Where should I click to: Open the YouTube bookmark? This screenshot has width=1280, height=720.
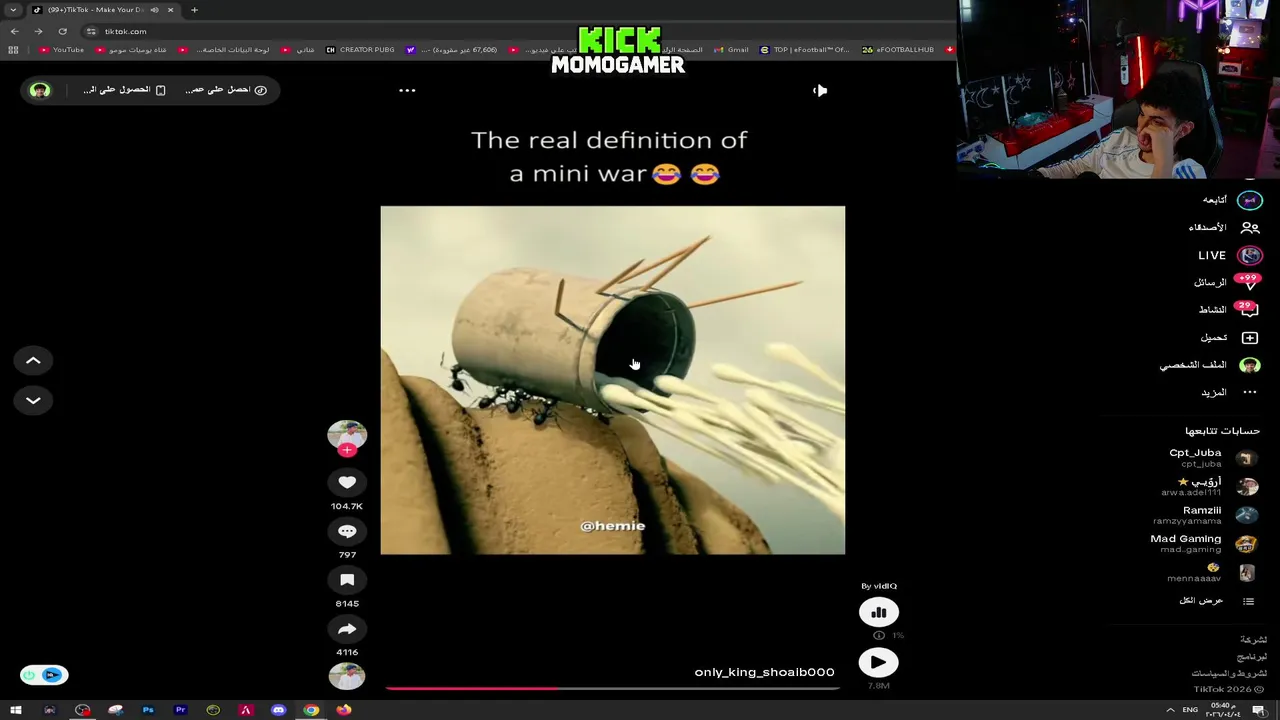62,50
